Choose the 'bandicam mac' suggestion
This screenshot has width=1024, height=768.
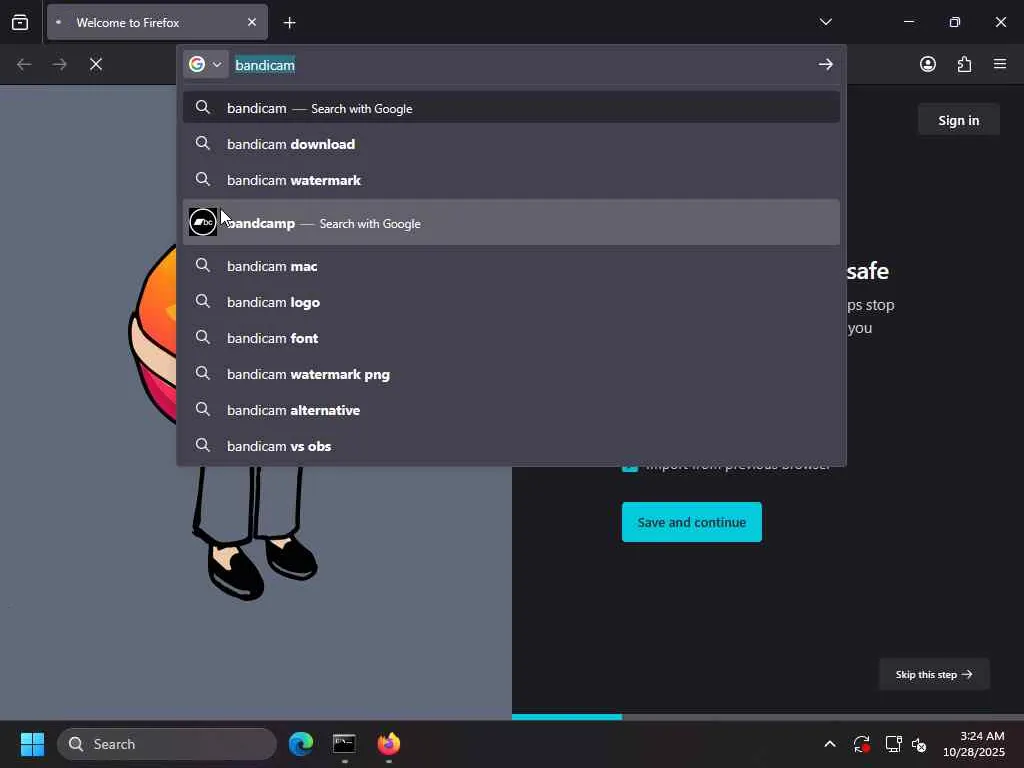(x=511, y=266)
